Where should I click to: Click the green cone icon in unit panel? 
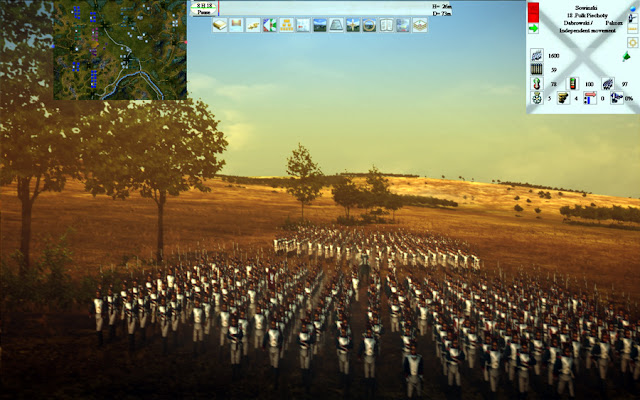[x=626, y=56]
